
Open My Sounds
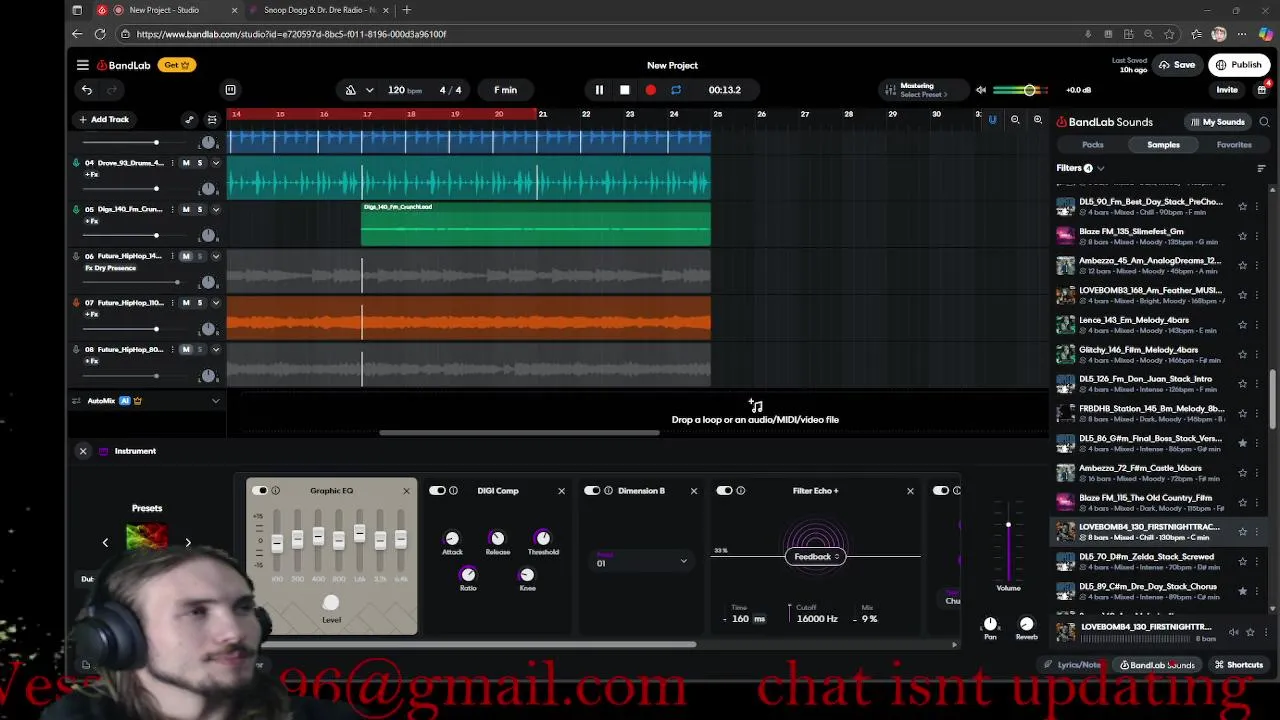(x=1217, y=122)
